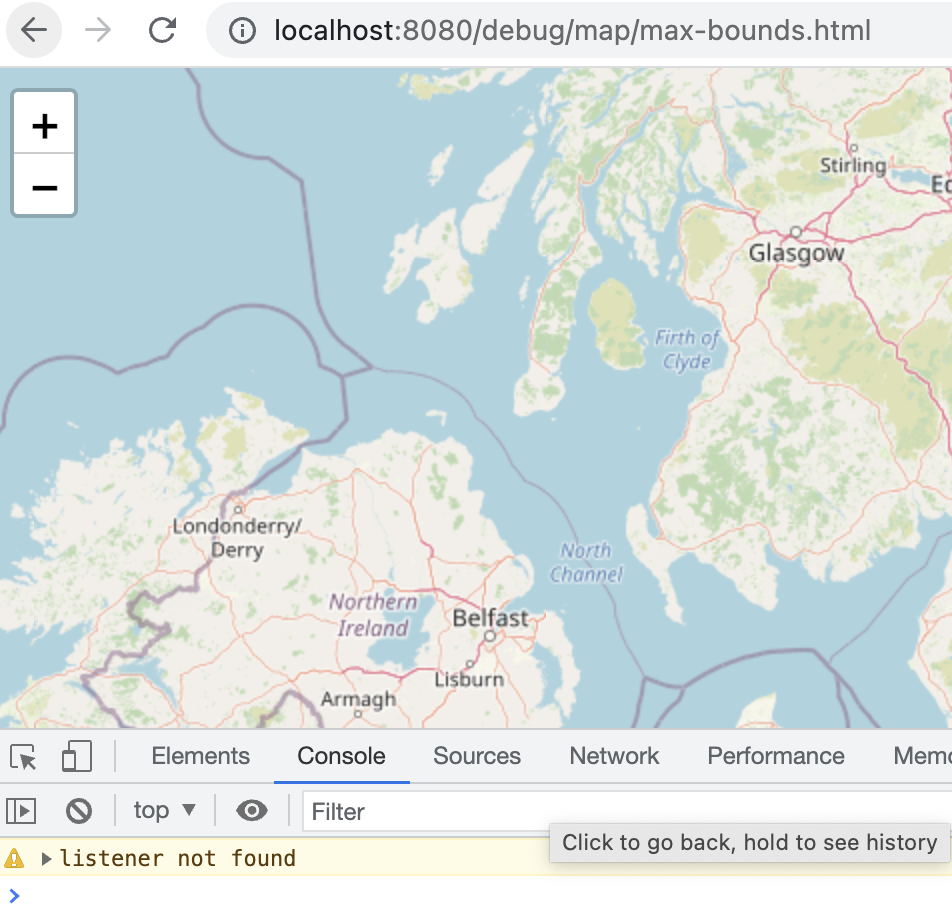Toggle the device toolbar icon
This screenshot has height=906, width=952.
(x=77, y=757)
